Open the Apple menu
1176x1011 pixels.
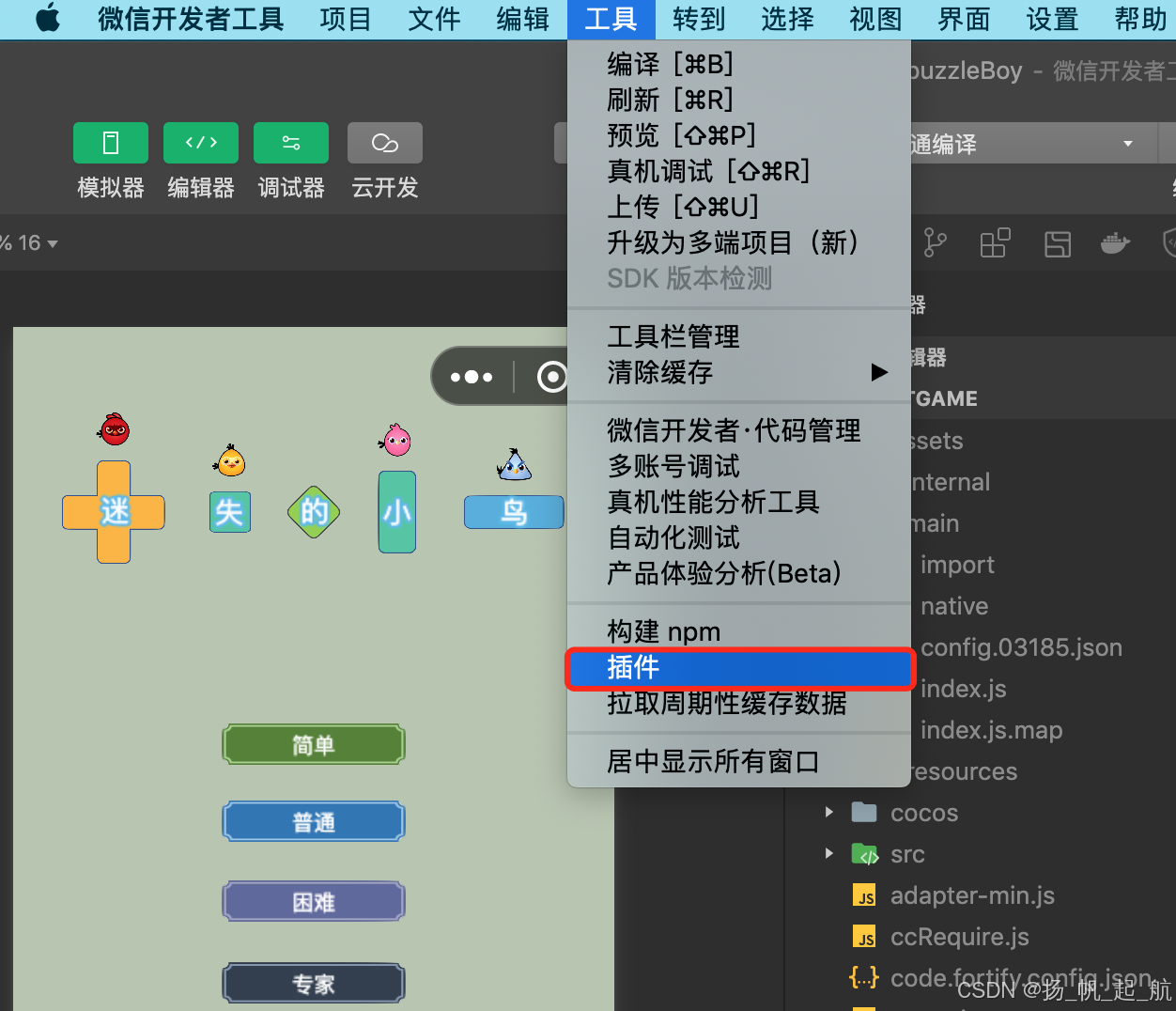(x=47, y=19)
